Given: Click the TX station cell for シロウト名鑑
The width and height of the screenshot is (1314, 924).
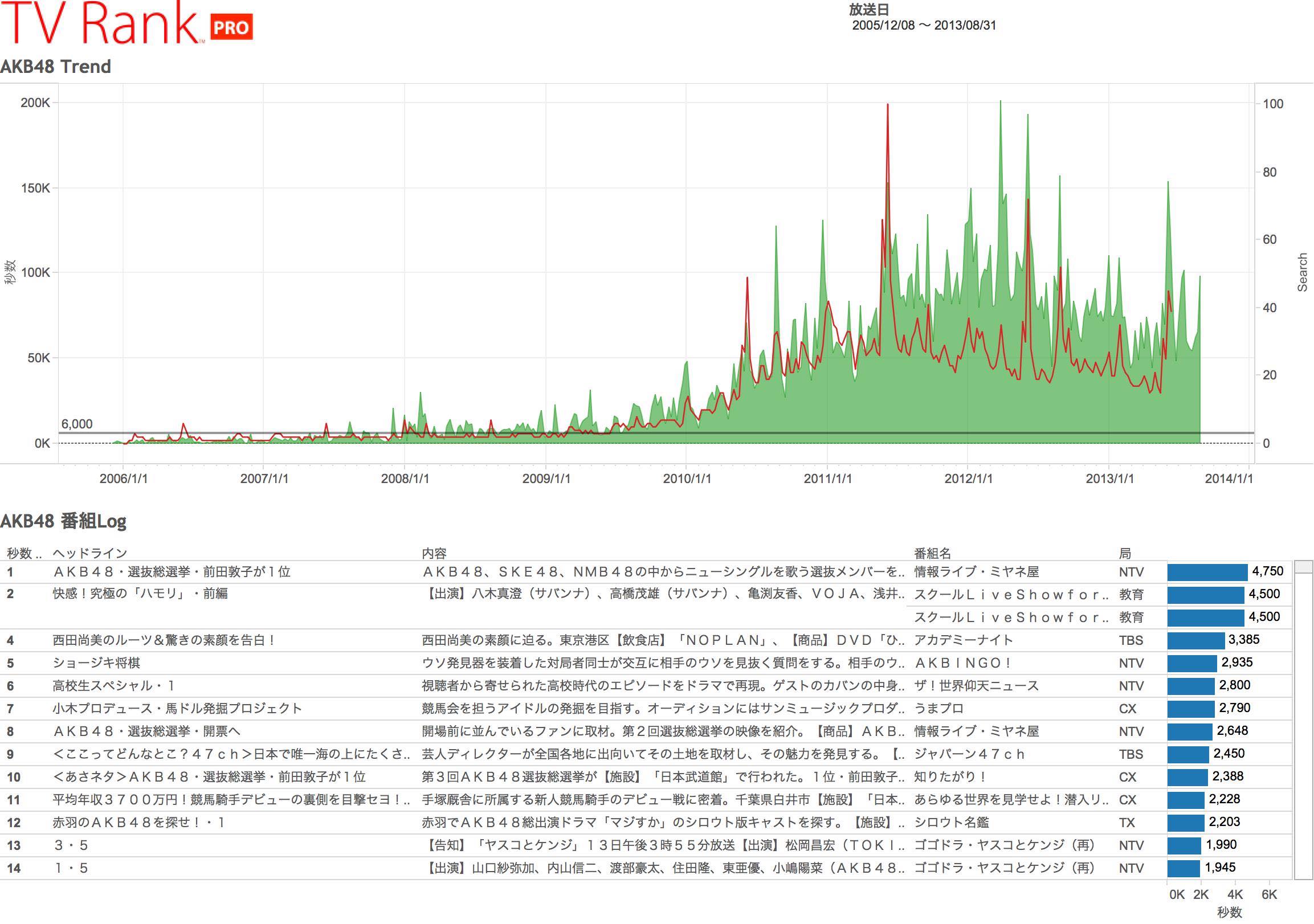Looking at the screenshot, I should (x=1128, y=823).
